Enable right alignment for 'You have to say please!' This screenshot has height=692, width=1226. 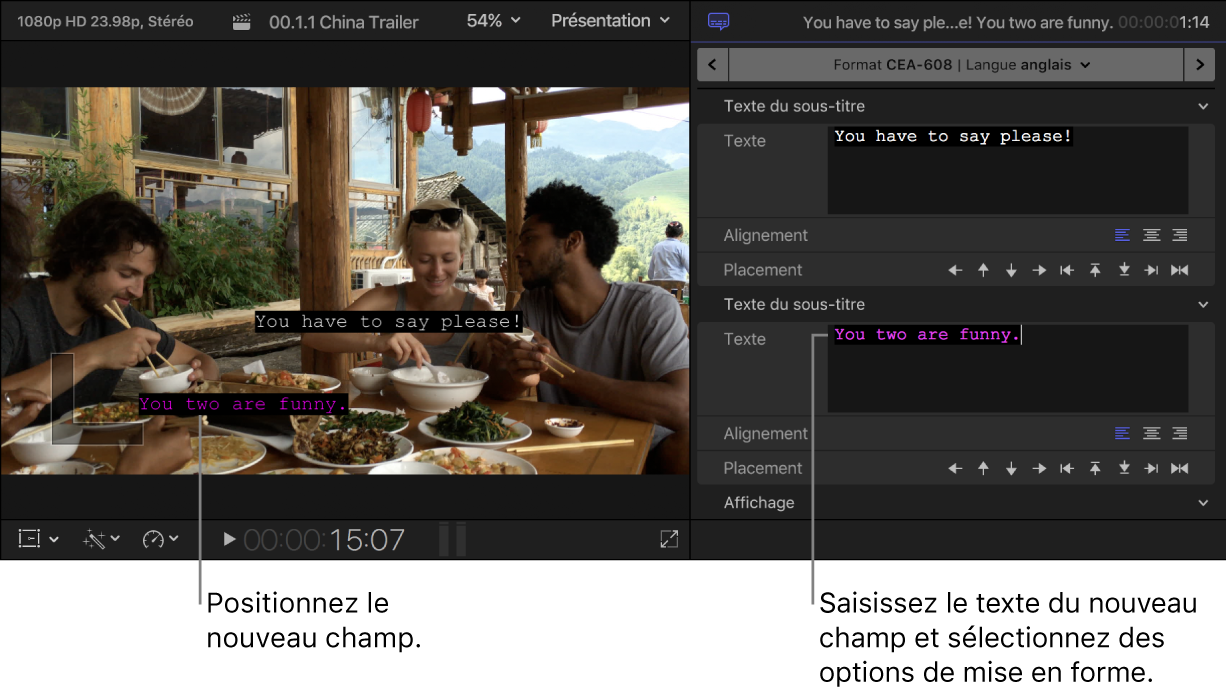(x=1179, y=235)
